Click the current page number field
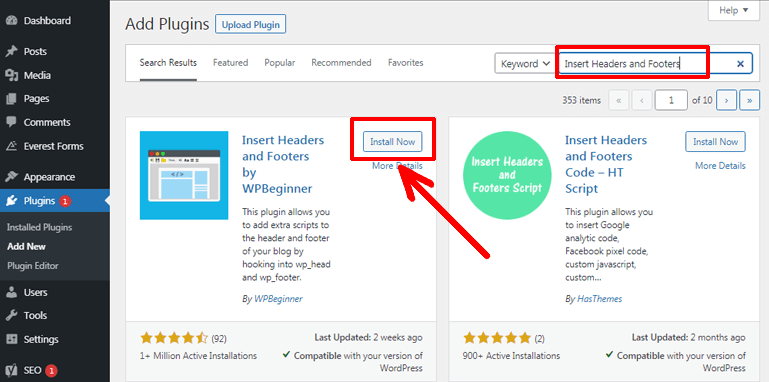The width and height of the screenshot is (769, 382). [671, 100]
